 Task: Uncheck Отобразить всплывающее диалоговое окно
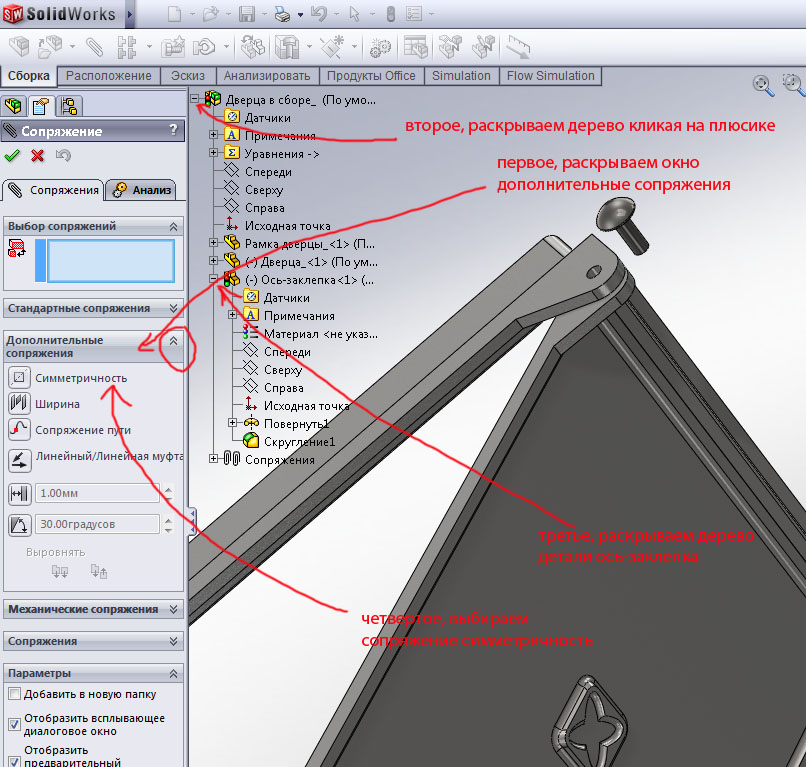tap(14, 724)
